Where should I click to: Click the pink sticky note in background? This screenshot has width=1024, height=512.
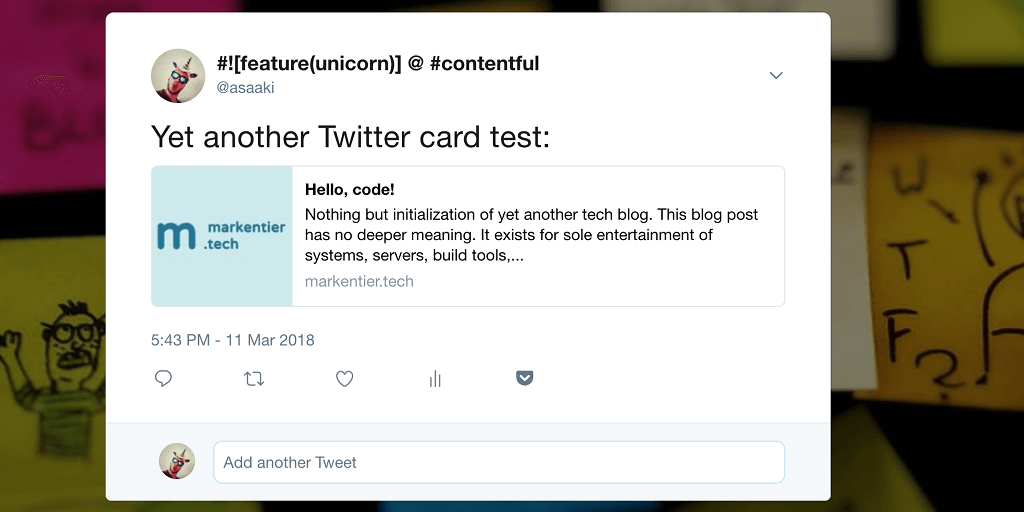[50, 100]
